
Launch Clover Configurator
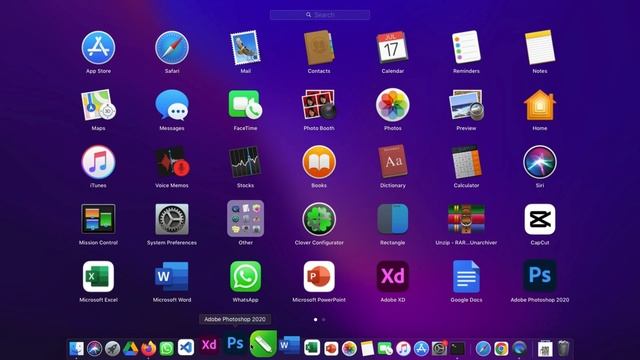coord(319,219)
